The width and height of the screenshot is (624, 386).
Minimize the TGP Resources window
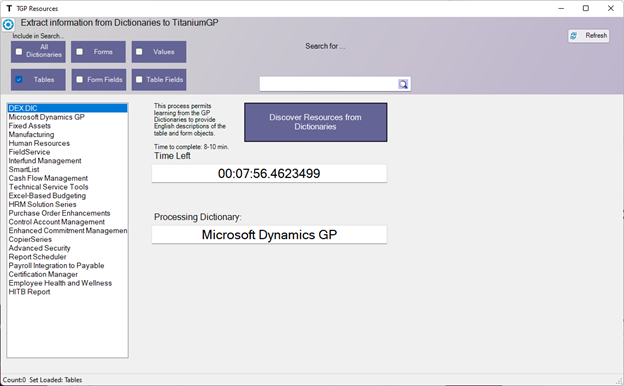[x=561, y=8]
